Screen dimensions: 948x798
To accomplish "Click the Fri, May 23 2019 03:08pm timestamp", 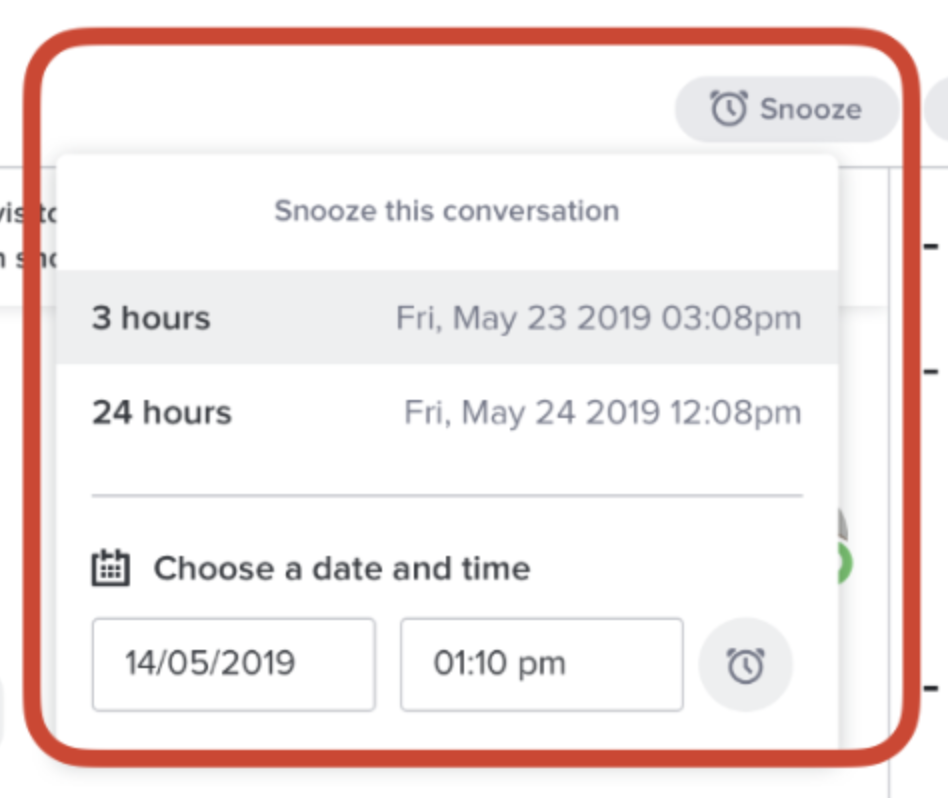I will tap(599, 318).
